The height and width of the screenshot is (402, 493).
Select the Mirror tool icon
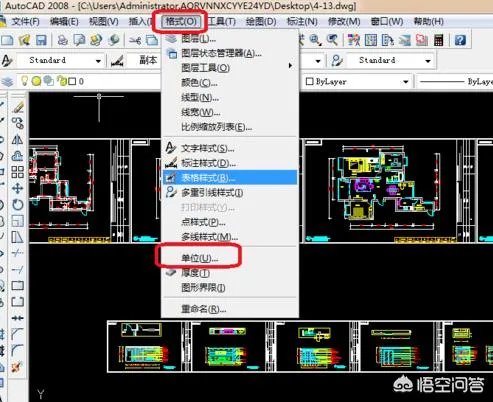[x=17, y=140]
